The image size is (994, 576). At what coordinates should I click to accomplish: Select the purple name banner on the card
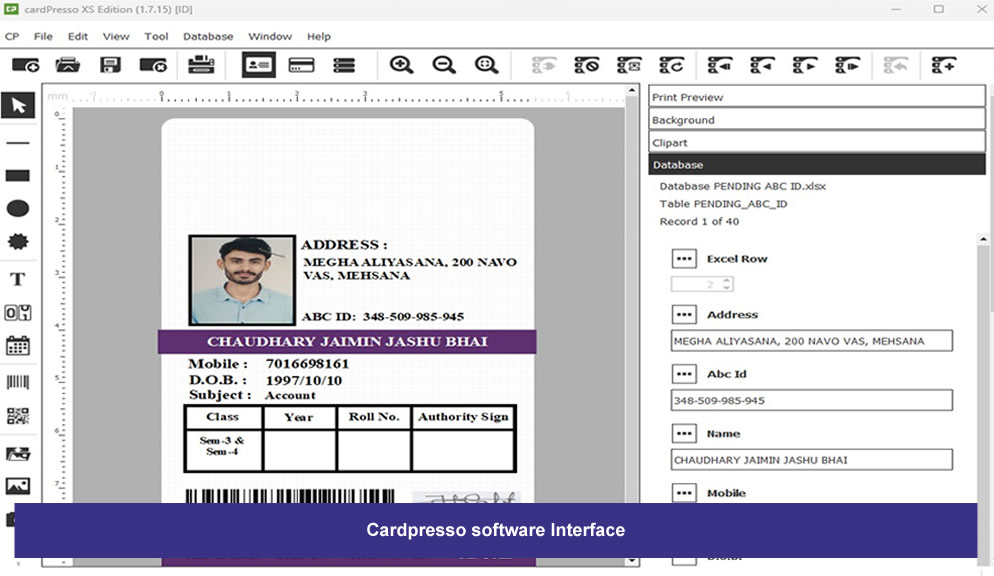click(x=347, y=342)
